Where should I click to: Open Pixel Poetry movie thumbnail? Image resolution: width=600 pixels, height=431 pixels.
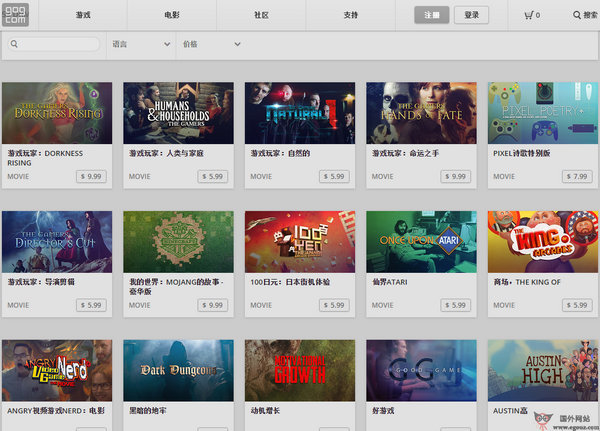coord(543,113)
